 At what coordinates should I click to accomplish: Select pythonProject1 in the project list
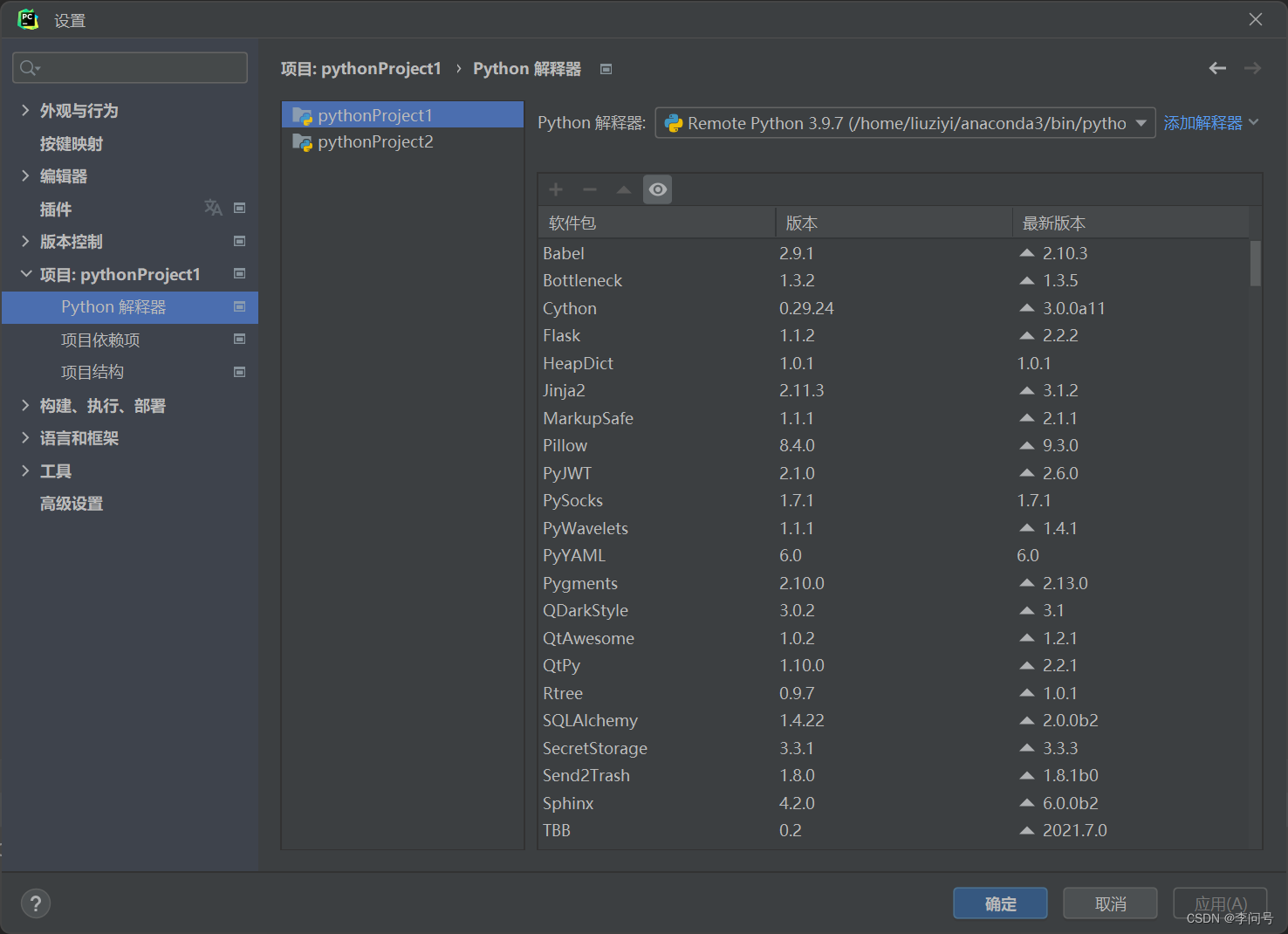(402, 114)
